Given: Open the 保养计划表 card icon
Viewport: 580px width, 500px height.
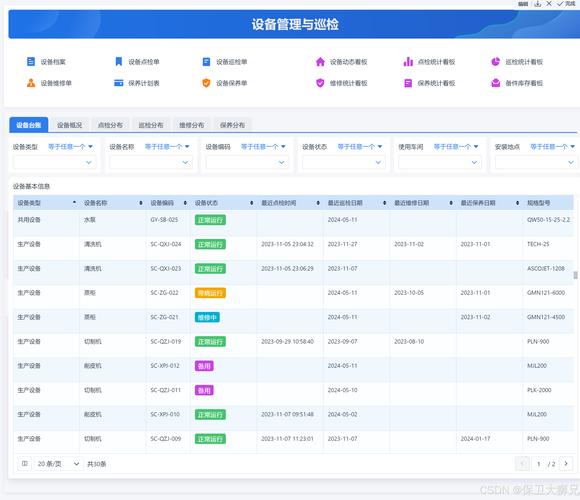Looking at the screenshot, I should 119,83.
